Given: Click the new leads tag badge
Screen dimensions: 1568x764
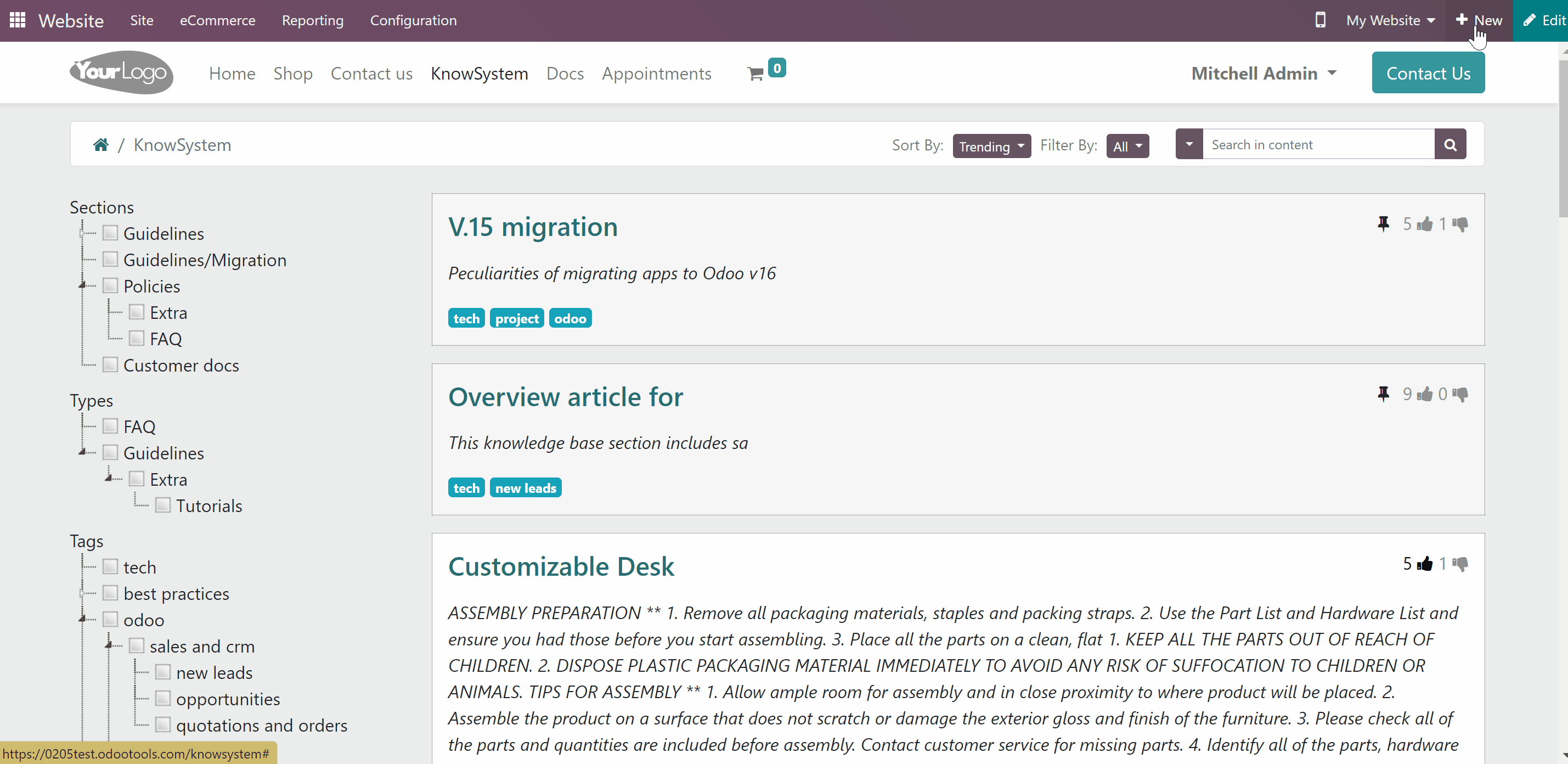Looking at the screenshot, I should [526, 488].
